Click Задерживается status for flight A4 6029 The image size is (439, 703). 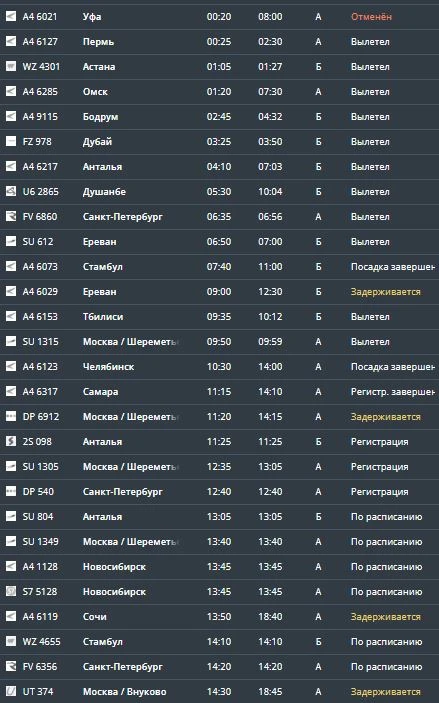point(386,292)
